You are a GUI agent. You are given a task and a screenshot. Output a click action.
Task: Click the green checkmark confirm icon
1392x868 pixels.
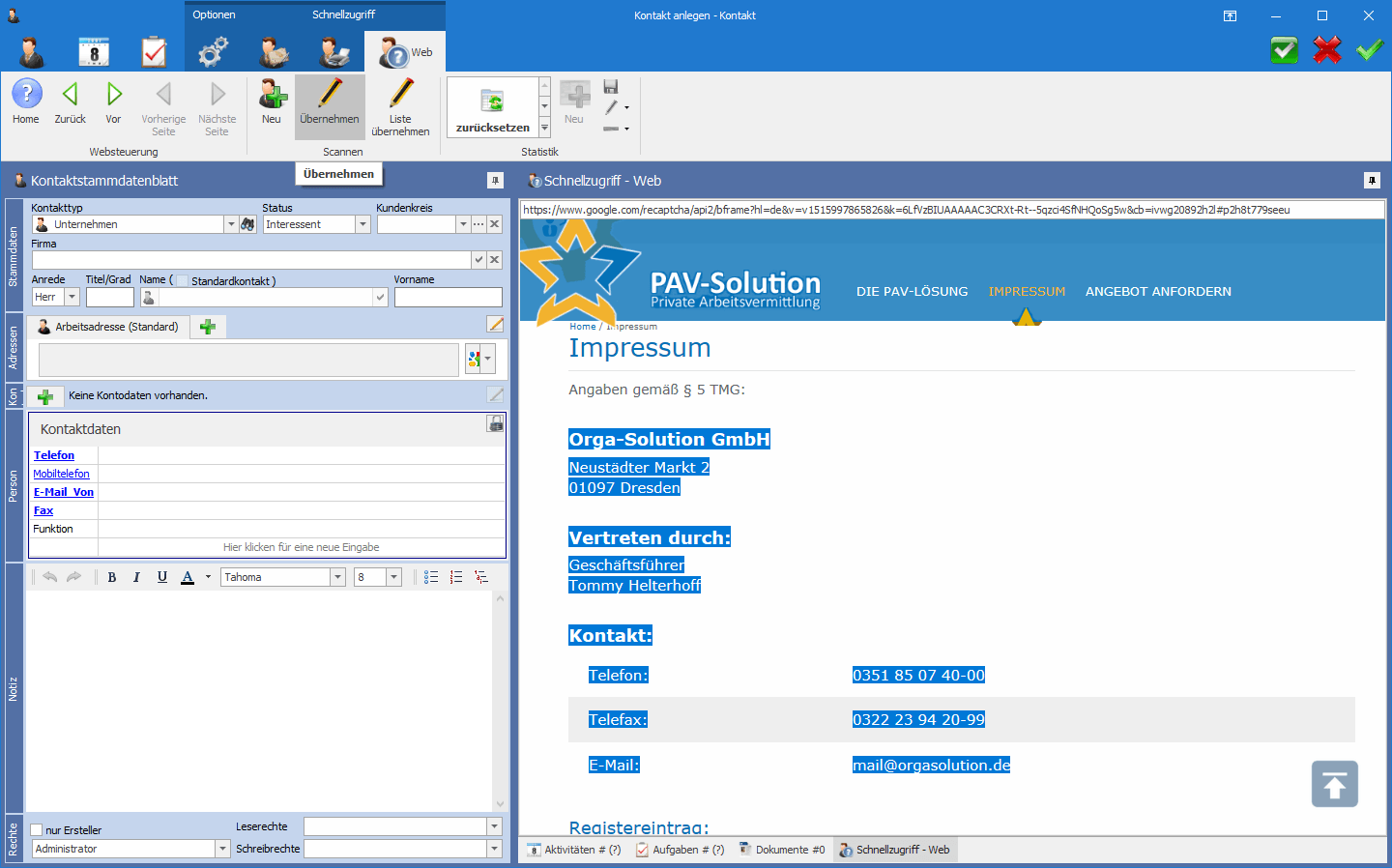pos(1369,49)
